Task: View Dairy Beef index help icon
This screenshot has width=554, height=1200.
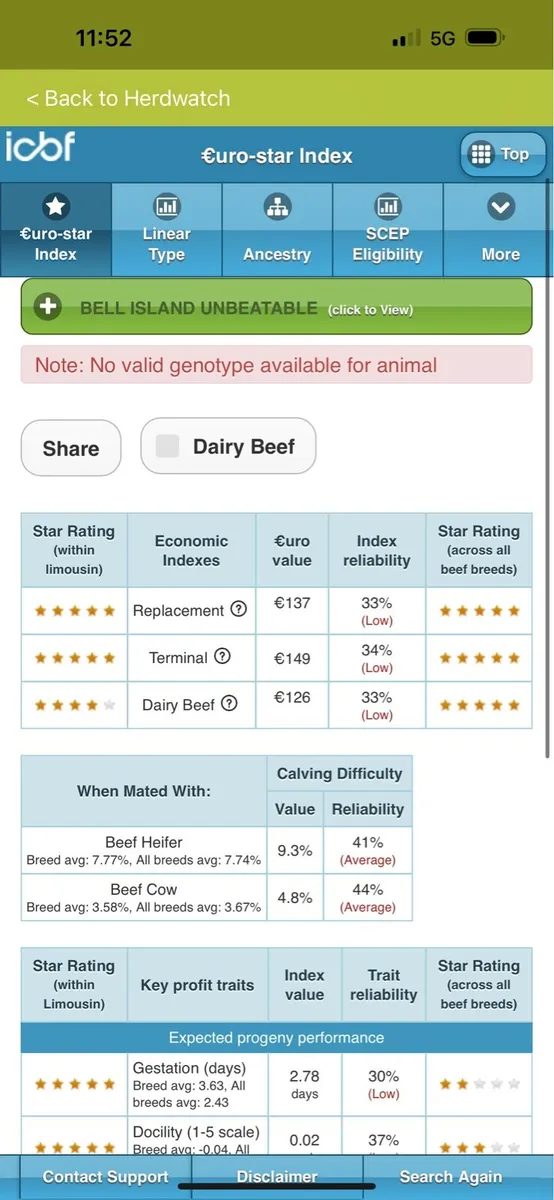Action: tap(229, 704)
